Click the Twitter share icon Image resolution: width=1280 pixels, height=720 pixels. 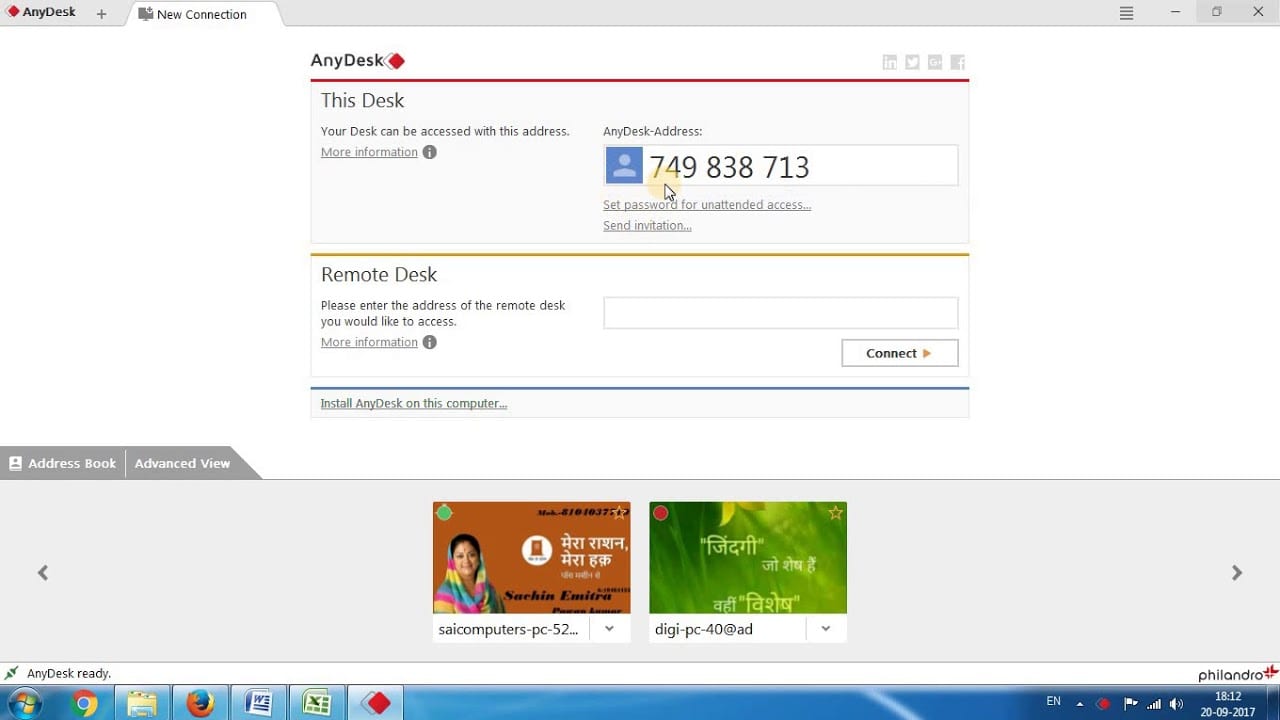(912, 62)
